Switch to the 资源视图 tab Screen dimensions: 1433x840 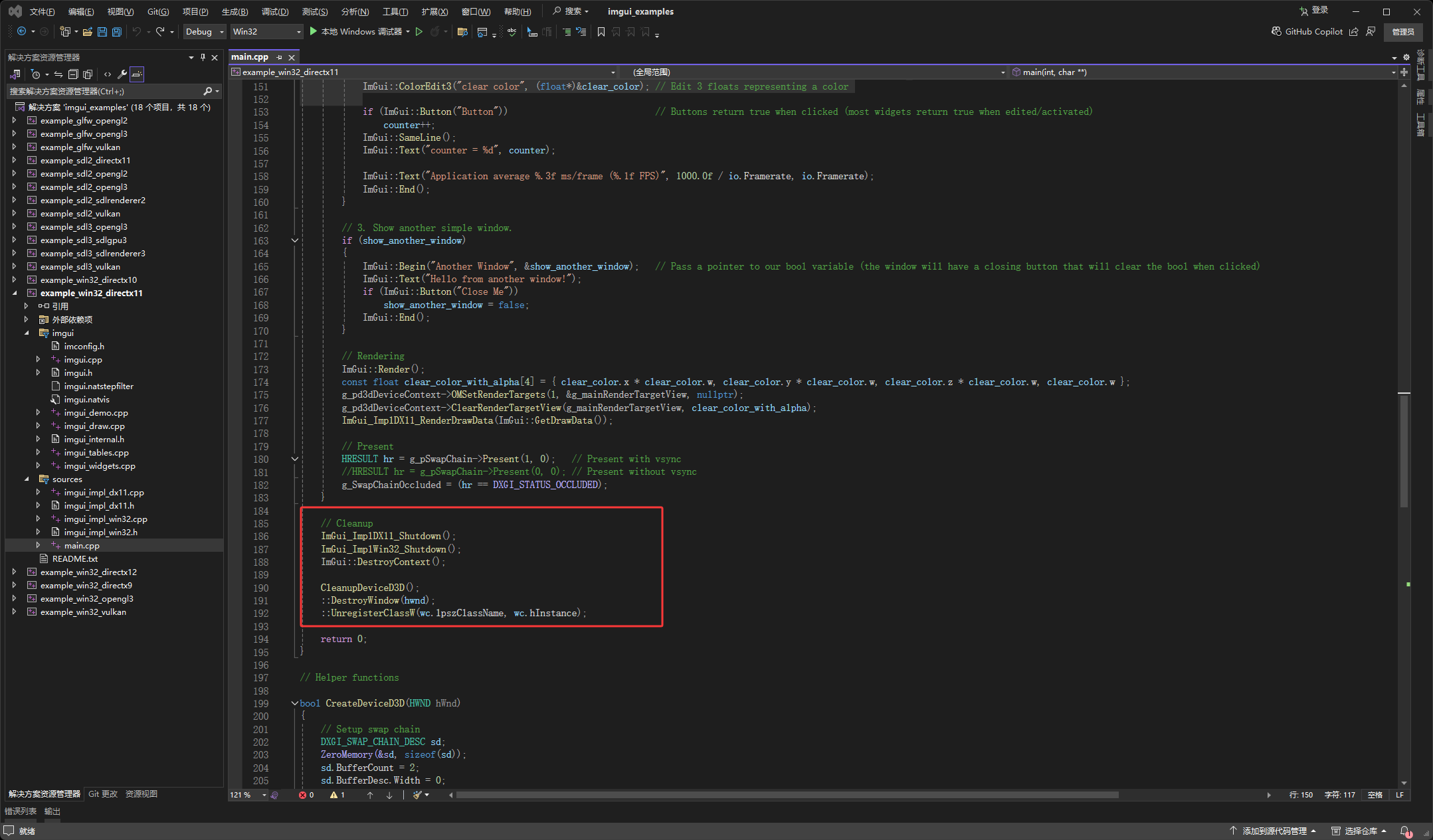(142, 794)
